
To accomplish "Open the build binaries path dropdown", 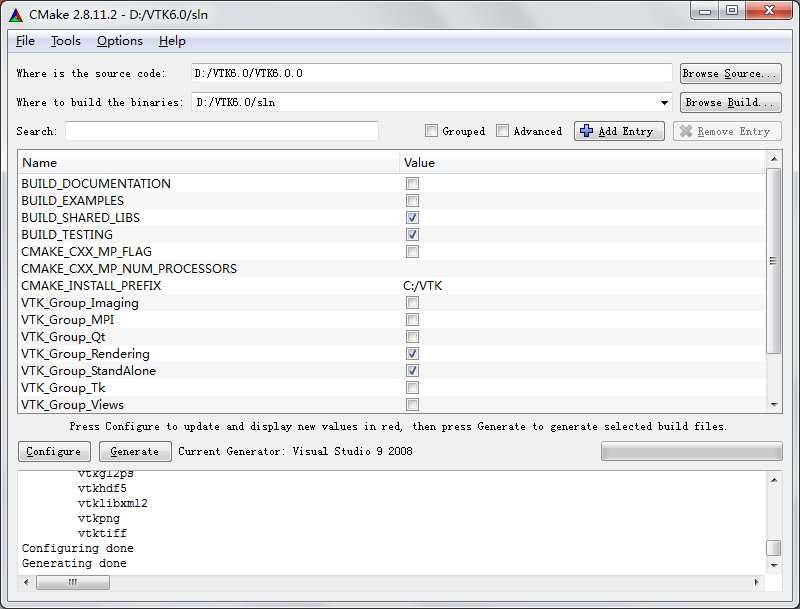I will 664,103.
